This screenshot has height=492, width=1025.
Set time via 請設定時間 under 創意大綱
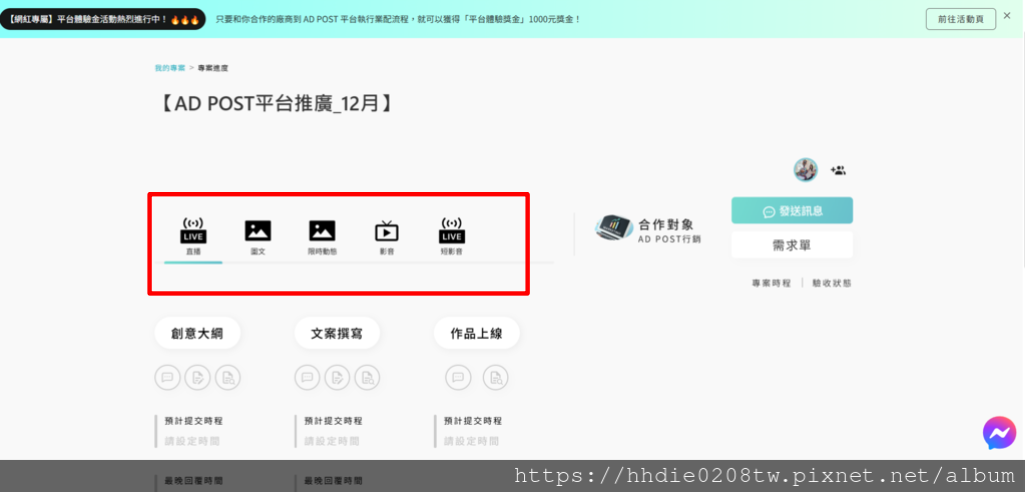192,441
